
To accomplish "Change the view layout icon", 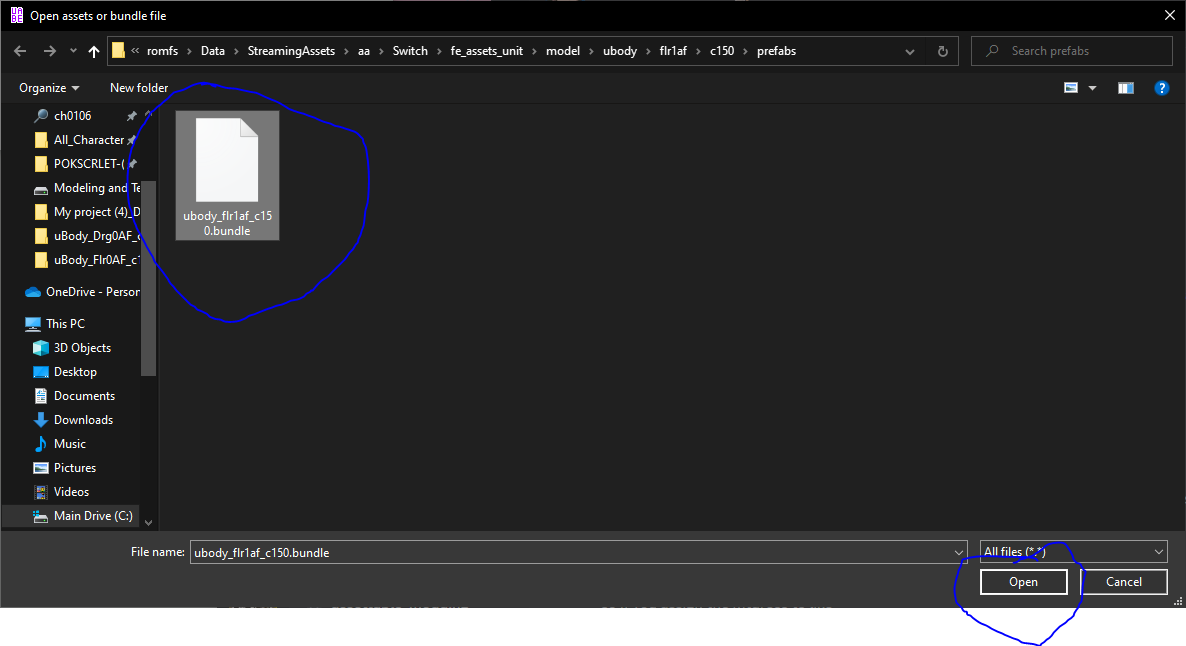I will (x=1071, y=88).
